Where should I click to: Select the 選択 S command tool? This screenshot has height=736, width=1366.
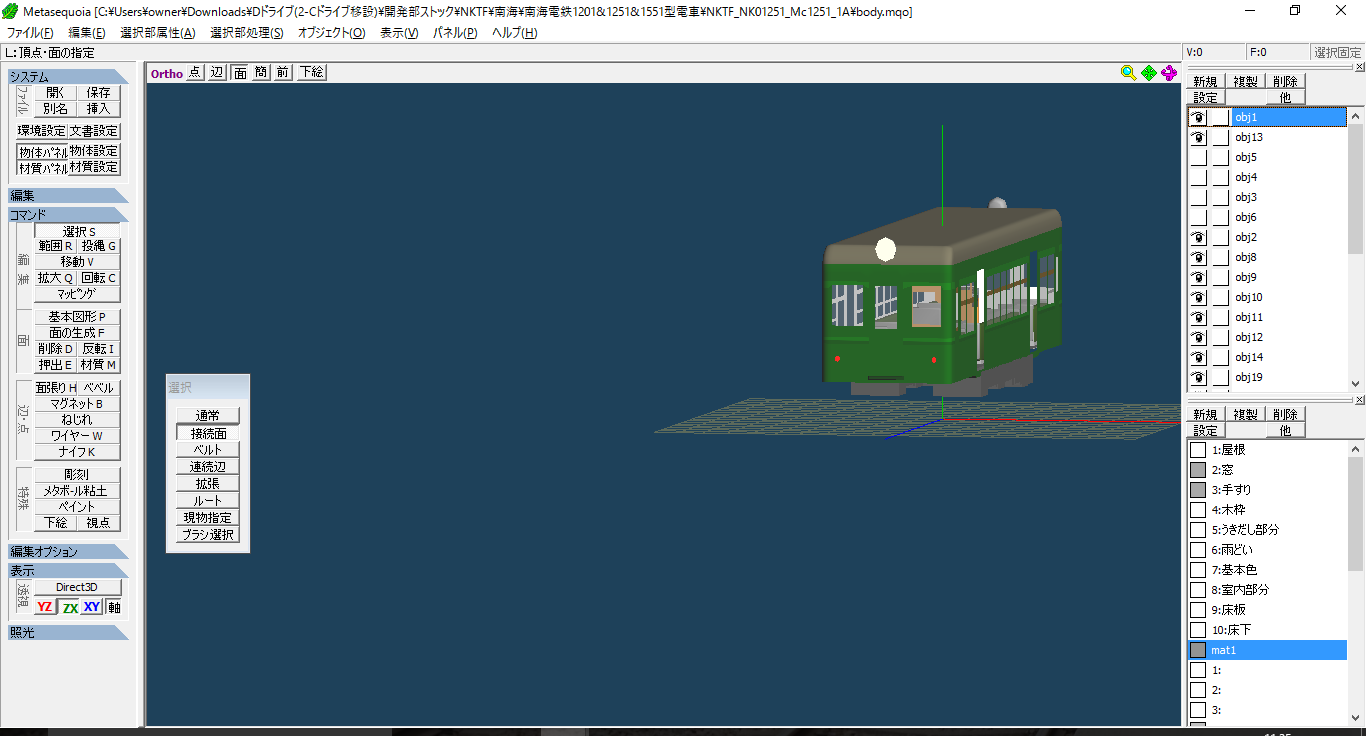(78, 231)
